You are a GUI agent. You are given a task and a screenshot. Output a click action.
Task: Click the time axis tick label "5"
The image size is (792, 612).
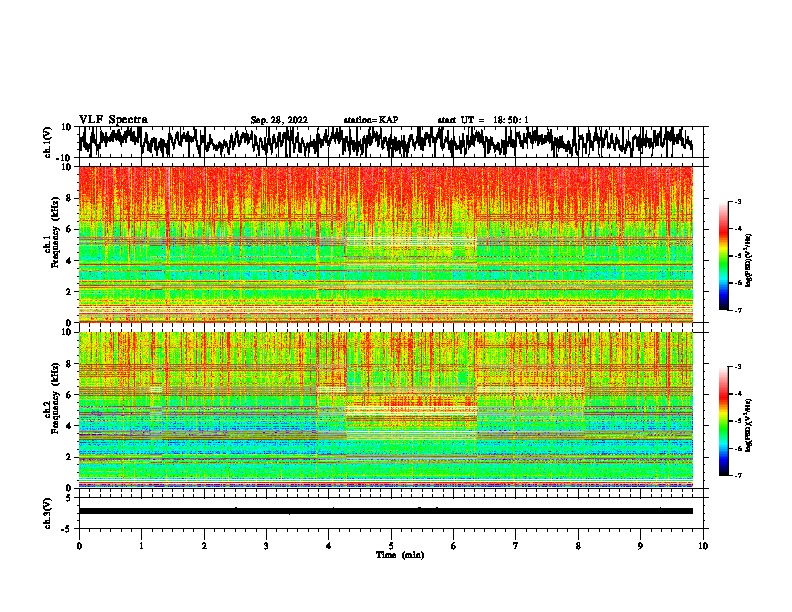click(391, 546)
